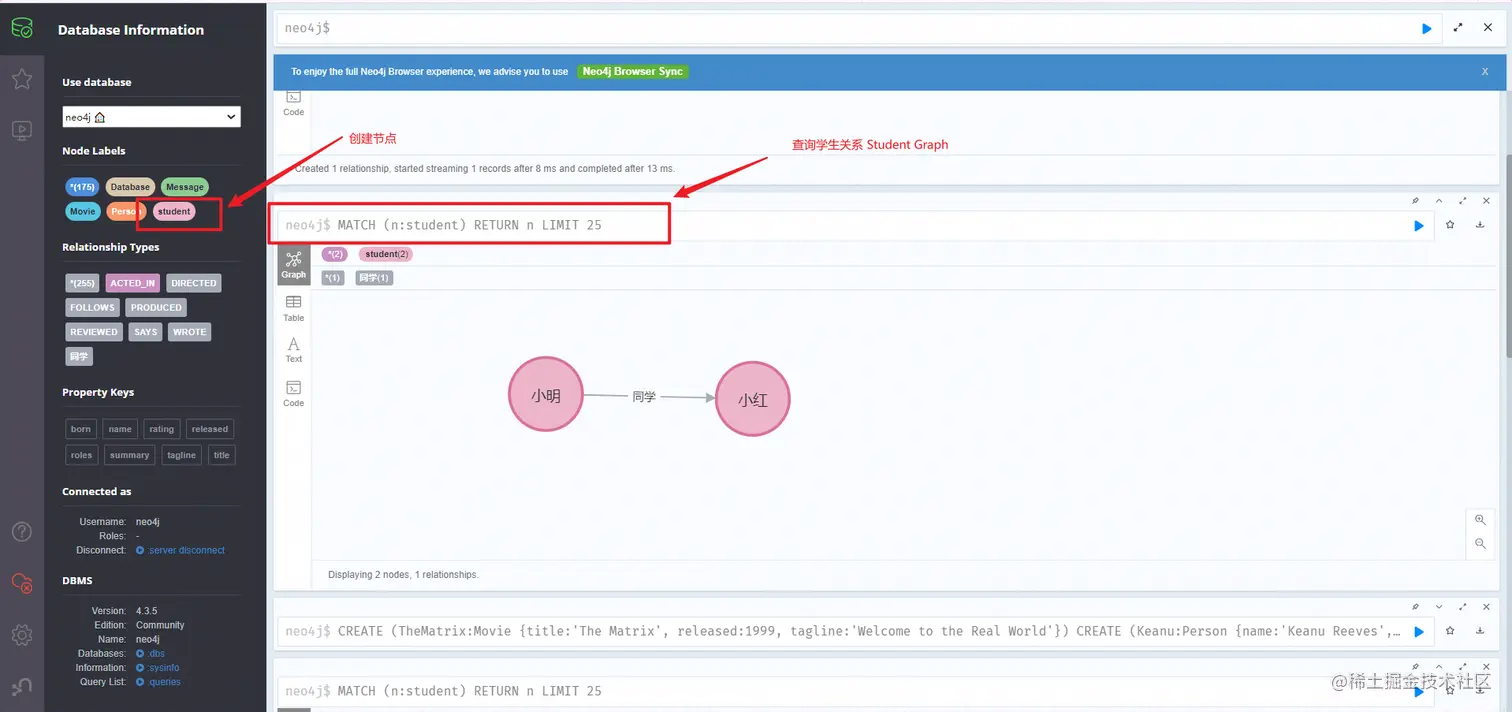
Task: Open the Guides play icon in sidebar
Action: coord(22,130)
